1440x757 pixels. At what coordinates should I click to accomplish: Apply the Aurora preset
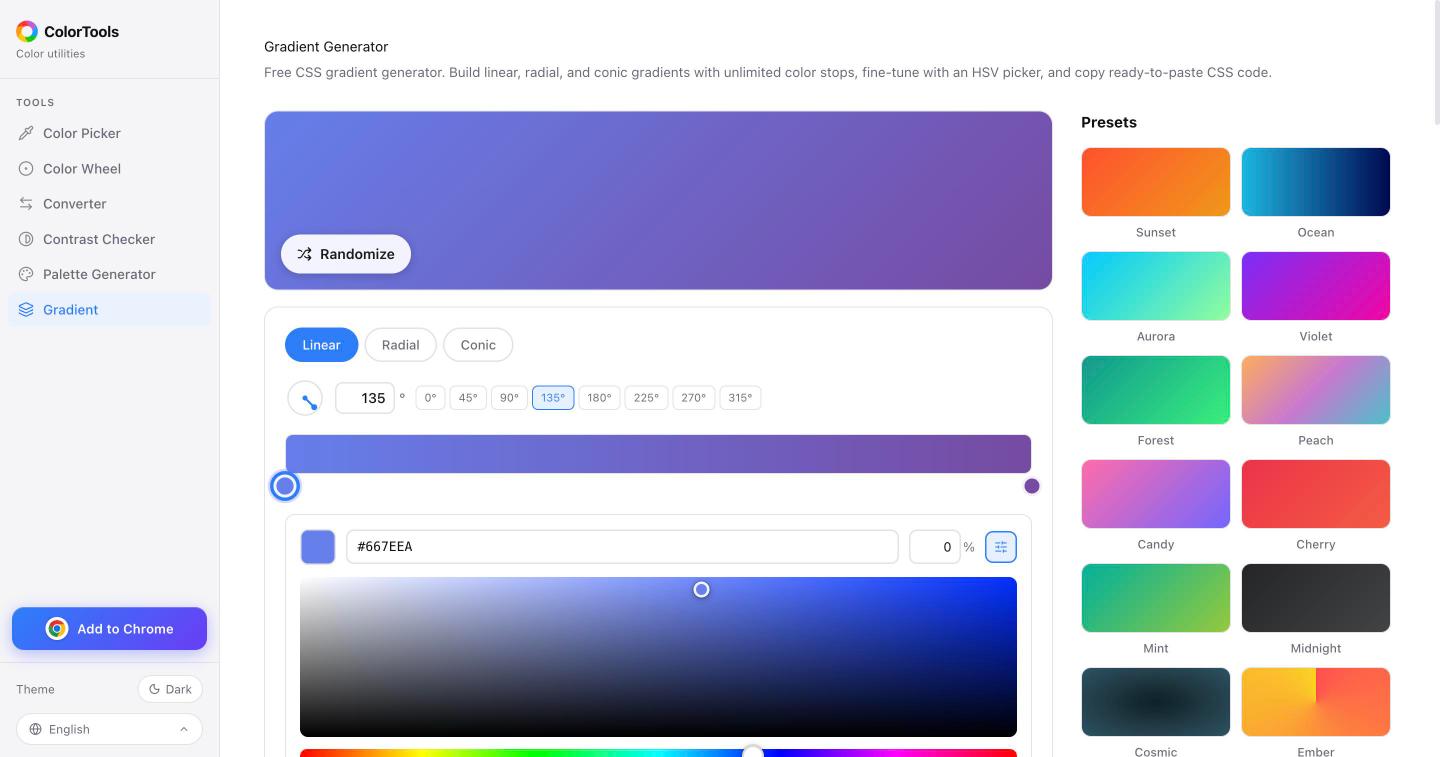tap(1156, 286)
